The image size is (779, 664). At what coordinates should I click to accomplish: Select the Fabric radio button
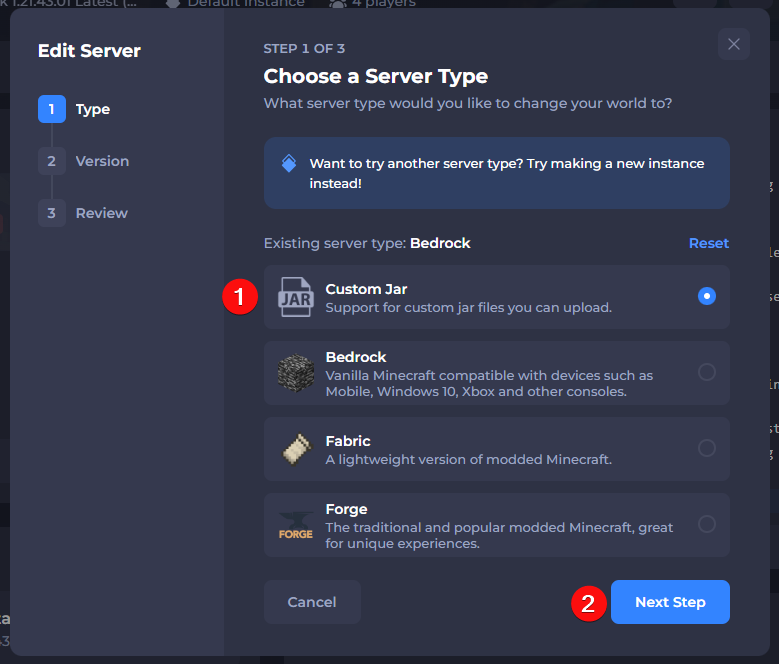(x=707, y=448)
